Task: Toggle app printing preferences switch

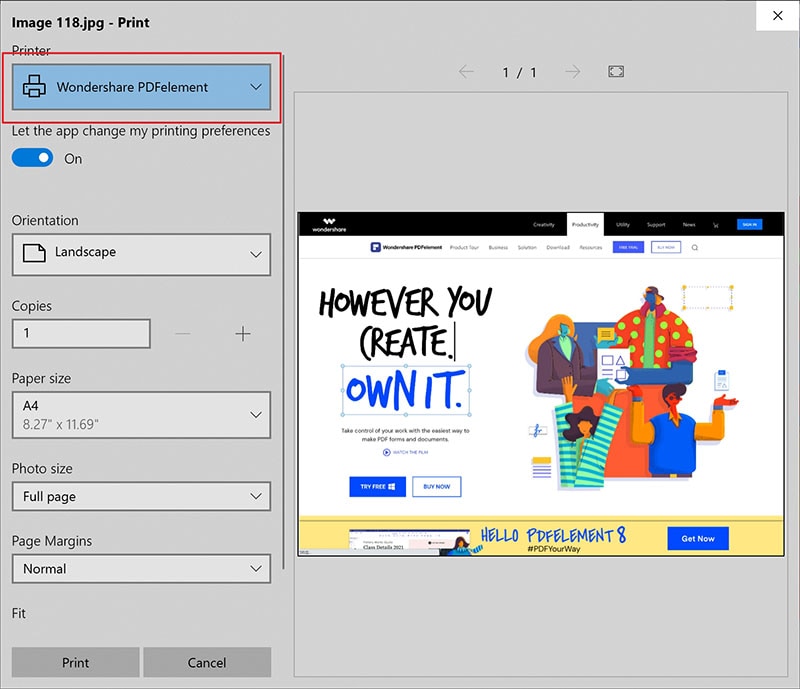Action: (32, 158)
